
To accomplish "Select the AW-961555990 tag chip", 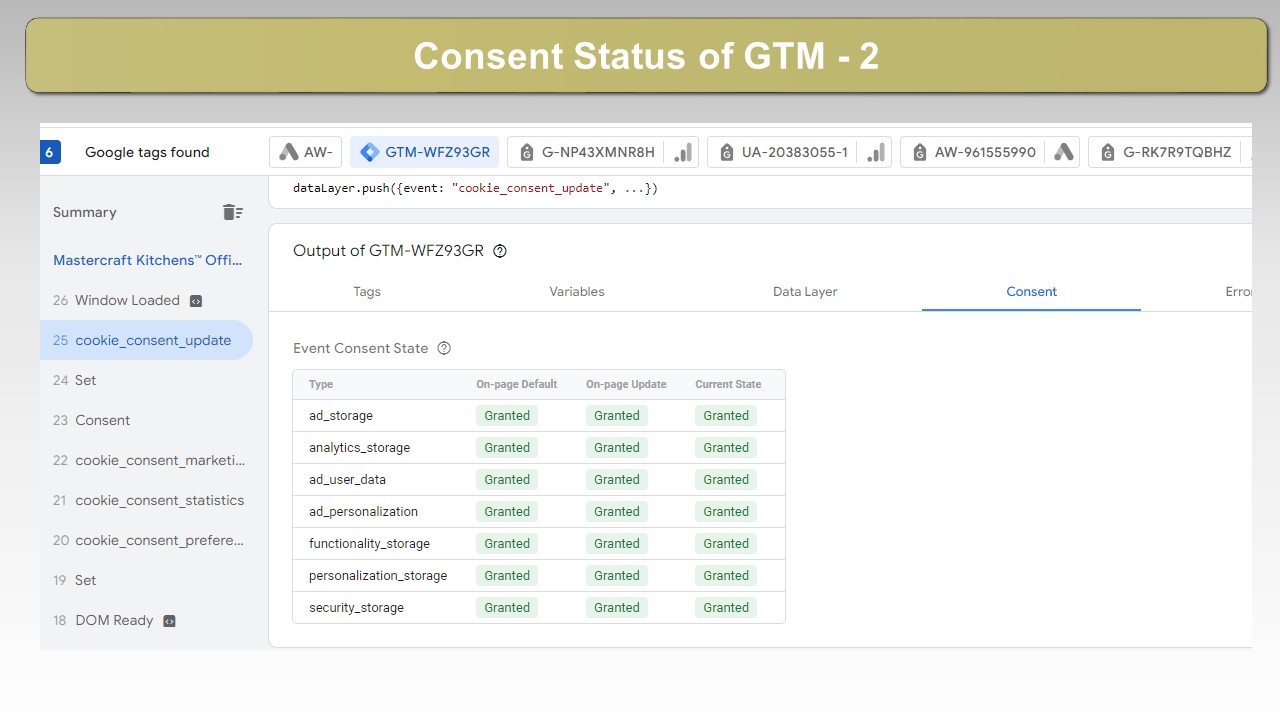I will 990,152.
